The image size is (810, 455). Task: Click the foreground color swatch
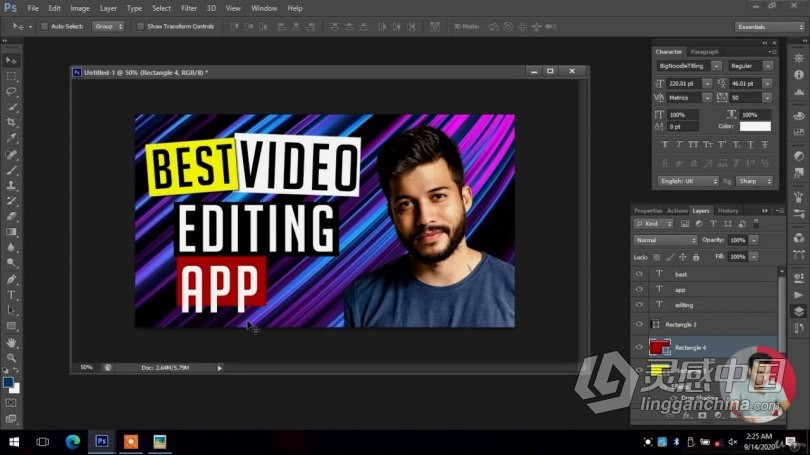[8, 383]
